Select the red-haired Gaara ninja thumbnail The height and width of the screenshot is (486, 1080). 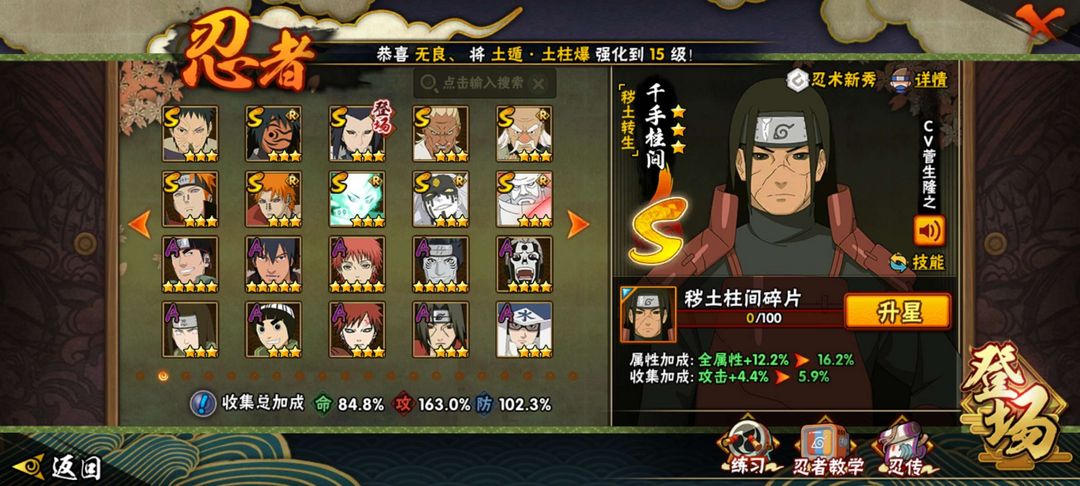[357, 329]
